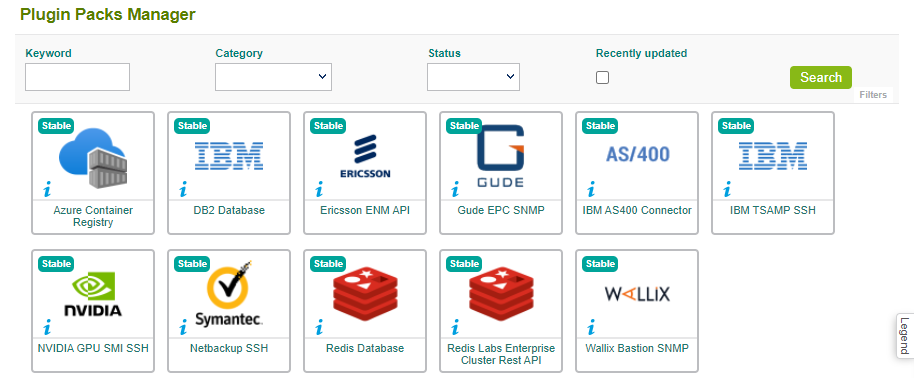The width and height of the screenshot is (914, 378).
Task: Click the IBM logo on DB2 Database card
Action: click(x=229, y=156)
